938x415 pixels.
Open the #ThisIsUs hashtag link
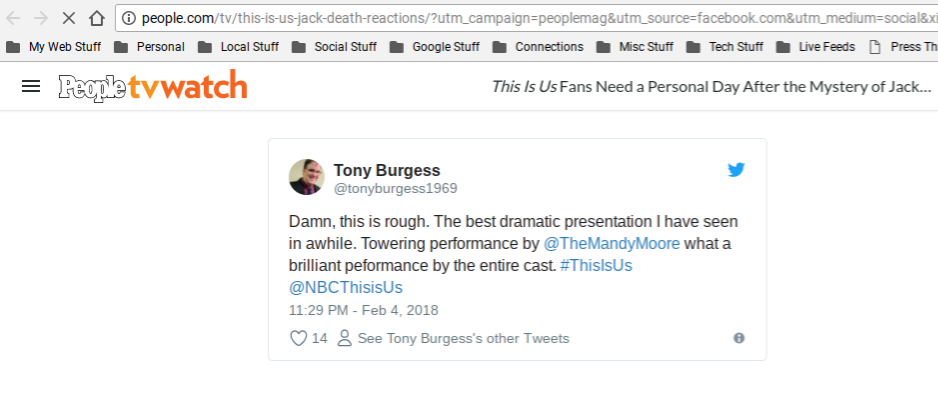click(596, 266)
